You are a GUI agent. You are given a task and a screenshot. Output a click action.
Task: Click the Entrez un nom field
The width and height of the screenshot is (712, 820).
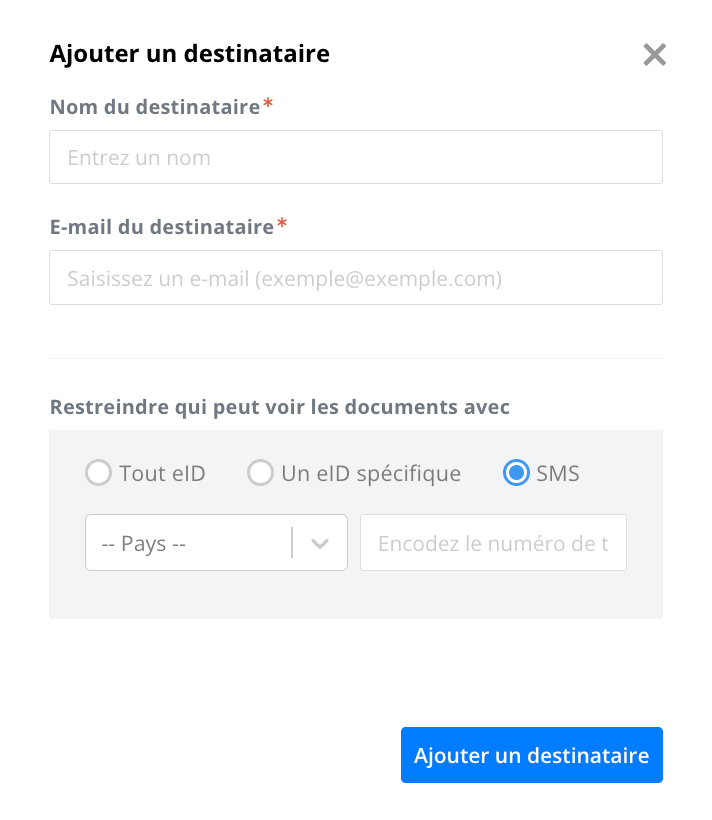[356, 157]
